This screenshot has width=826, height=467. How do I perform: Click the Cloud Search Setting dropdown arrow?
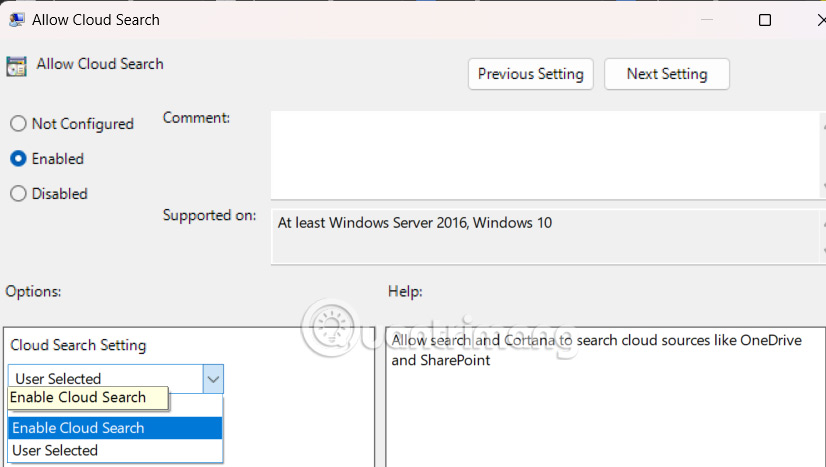pos(212,379)
